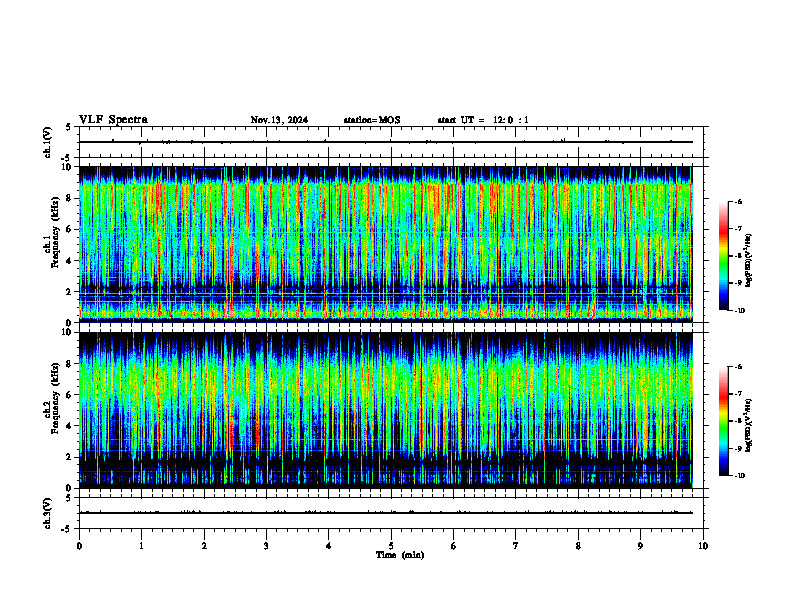Click the "ch.3(V)" axis label at bottom
Screen dimensions: 792x612
(48, 513)
